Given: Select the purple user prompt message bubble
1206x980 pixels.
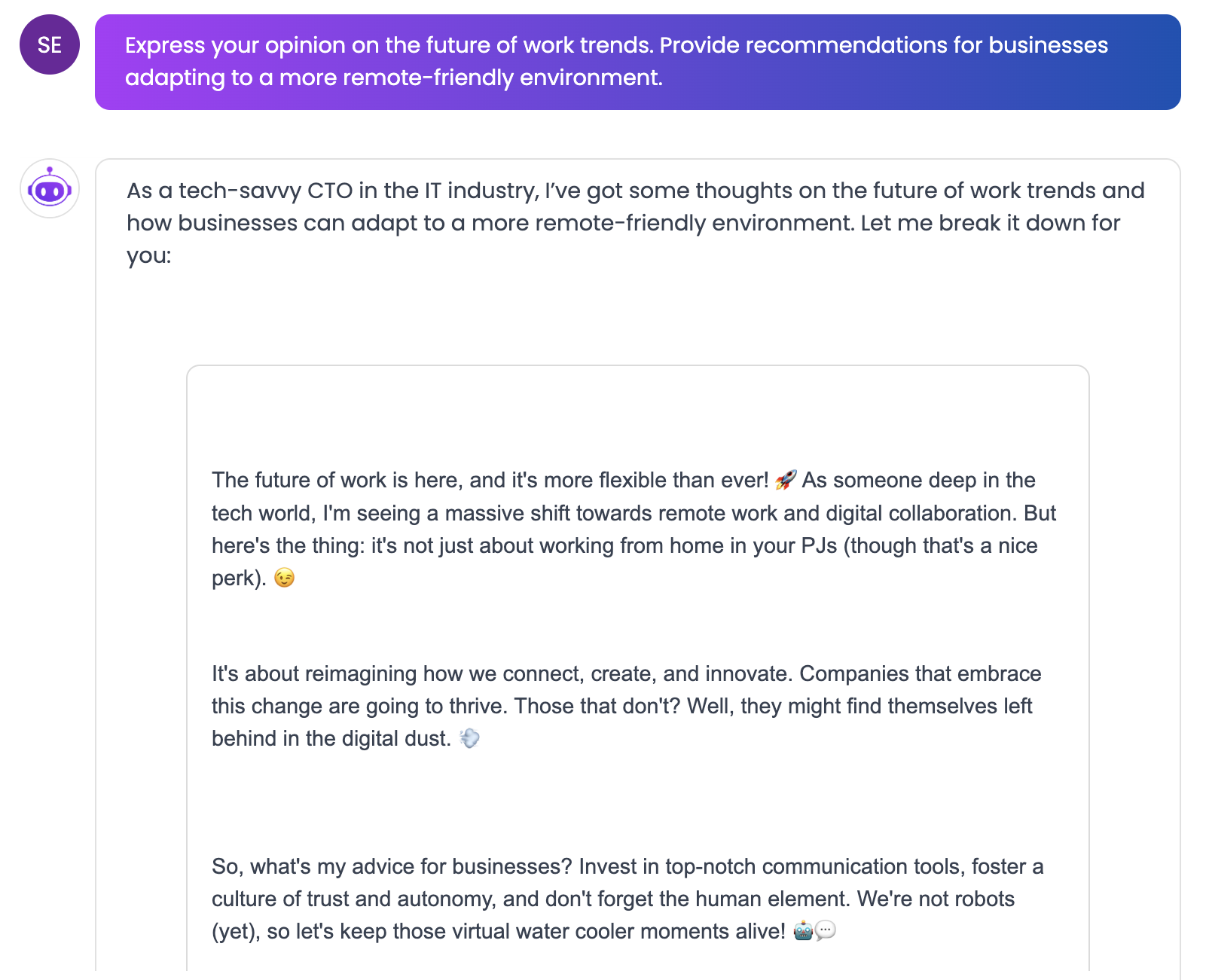Looking at the screenshot, I should click(x=637, y=62).
